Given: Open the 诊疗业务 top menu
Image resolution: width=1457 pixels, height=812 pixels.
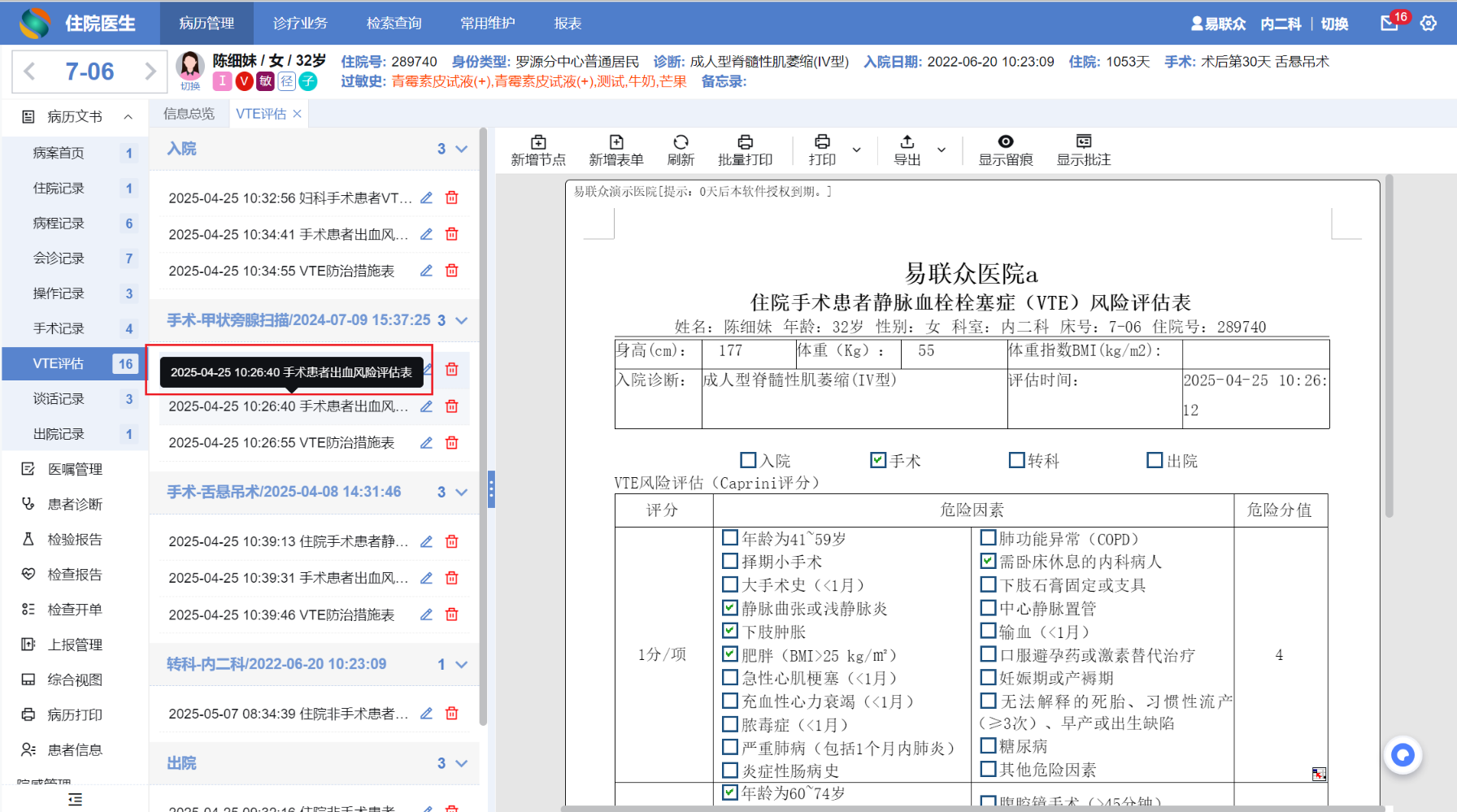Looking at the screenshot, I should (300, 24).
